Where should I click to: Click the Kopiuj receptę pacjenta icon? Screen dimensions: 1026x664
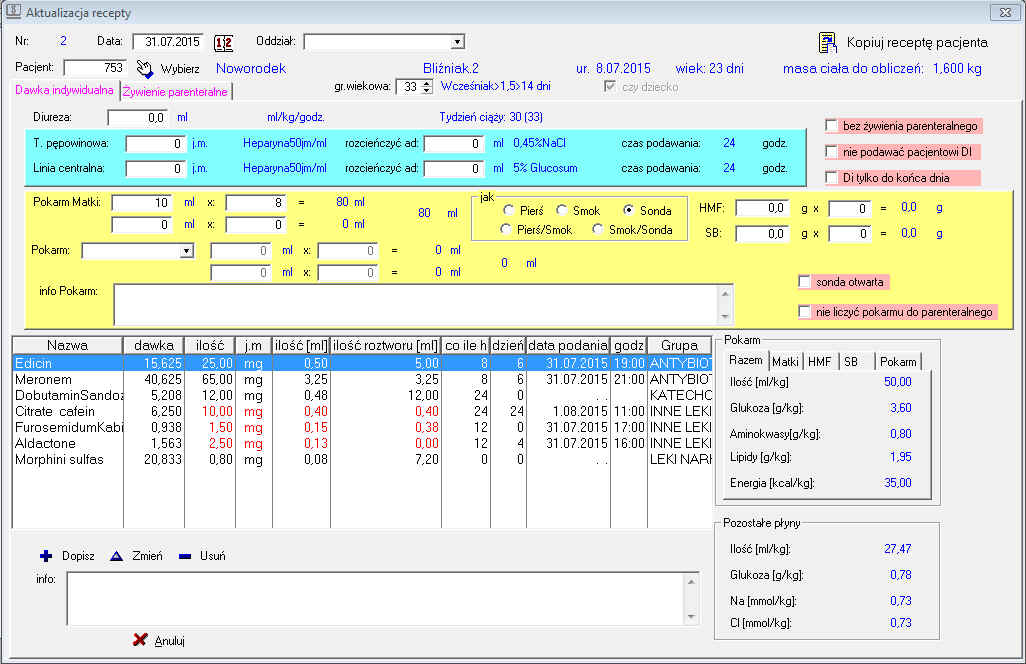pyautogui.click(x=828, y=42)
